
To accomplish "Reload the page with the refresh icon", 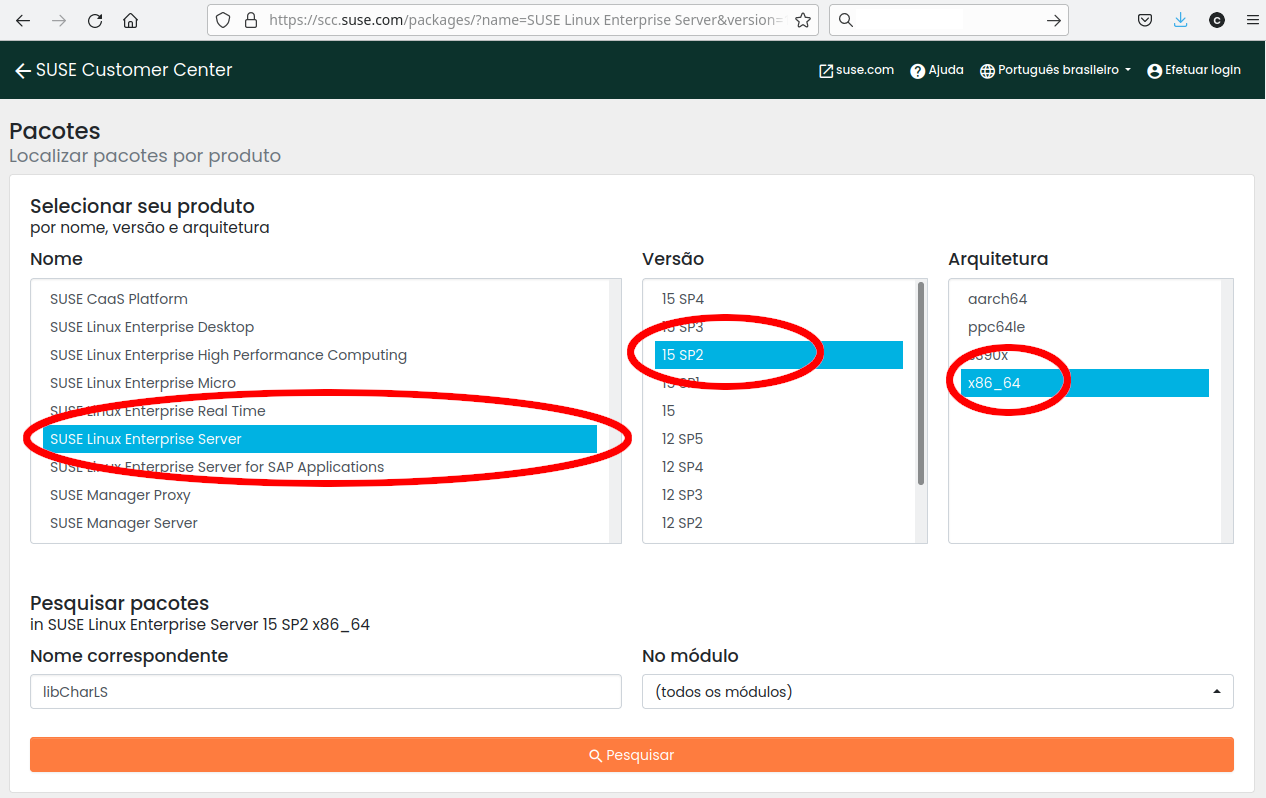I will pyautogui.click(x=95, y=20).
